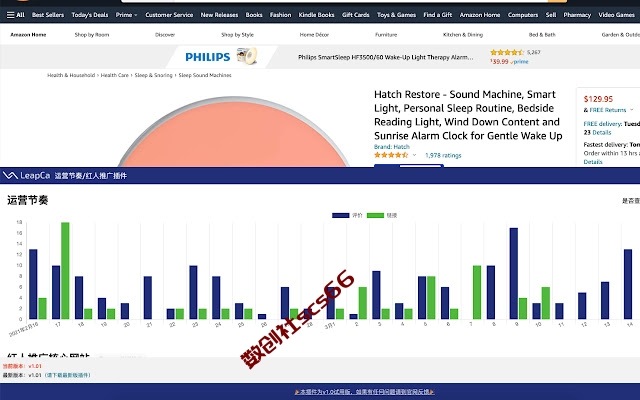Open Gift Cards
Image resolution: width=640 pixels, height=400 pixels.
356,15
